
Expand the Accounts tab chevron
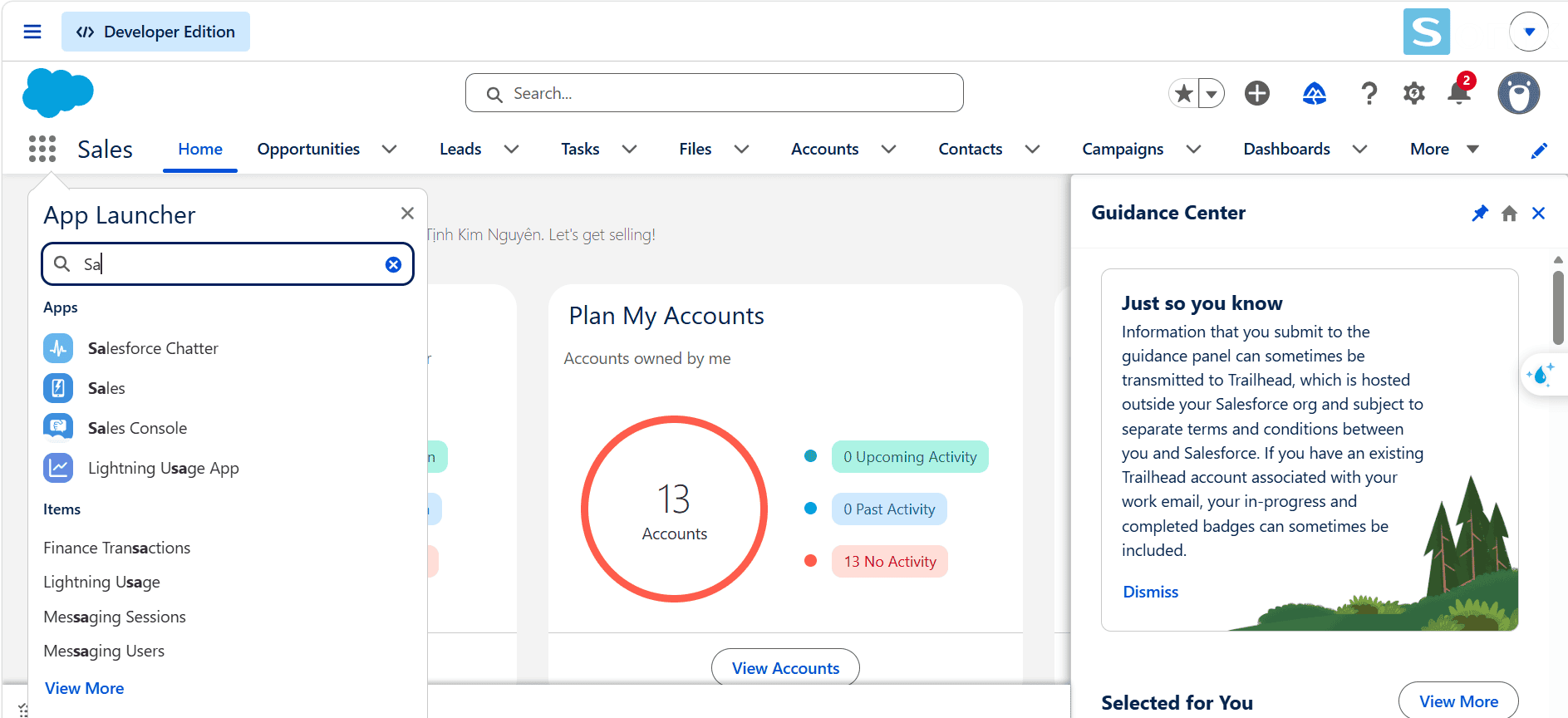tap(888, 150)
